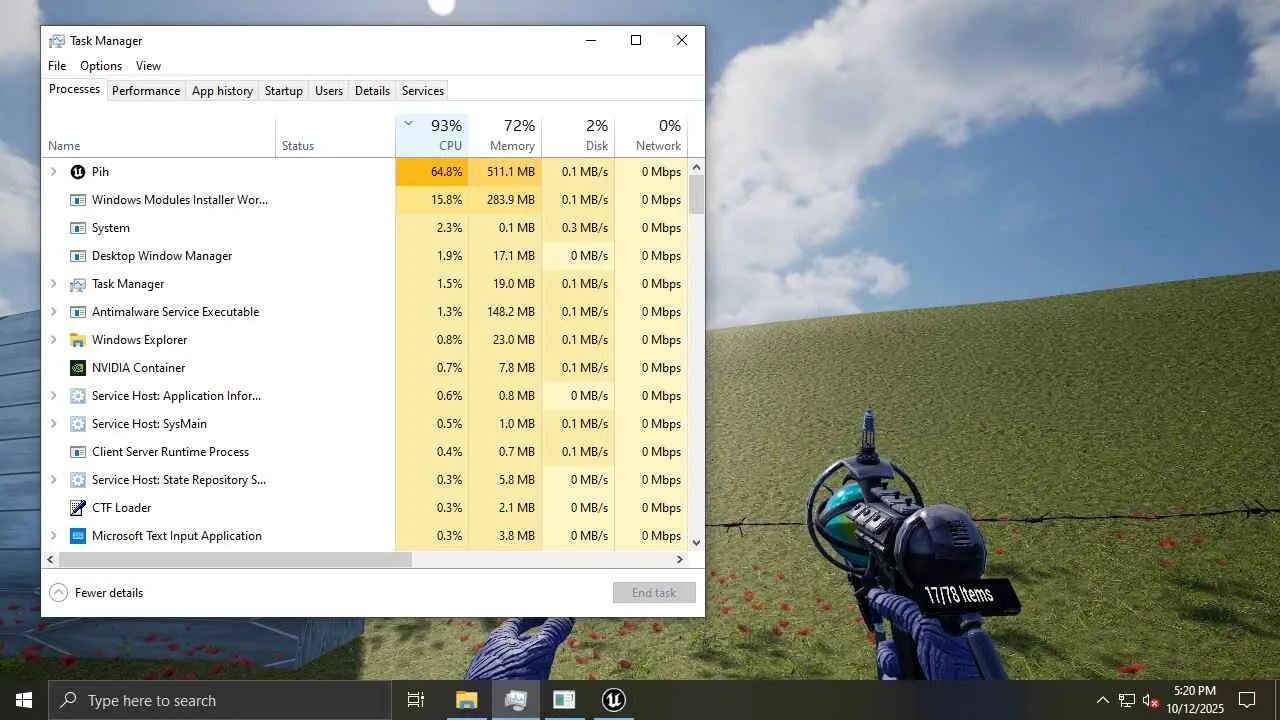1280x720 pixels.
Task: Click the Antimalware Service Executable icon
Action: (78, 312)
